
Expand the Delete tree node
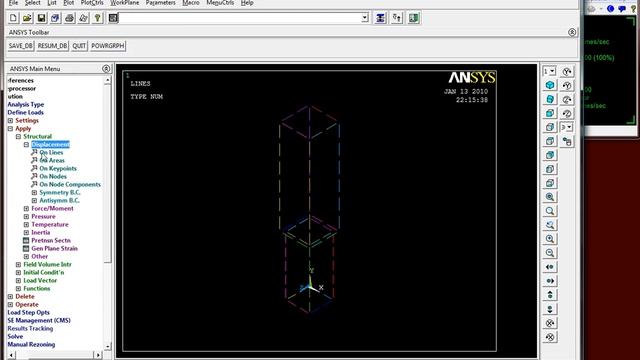pyautogui.click(x=10, y=297)
